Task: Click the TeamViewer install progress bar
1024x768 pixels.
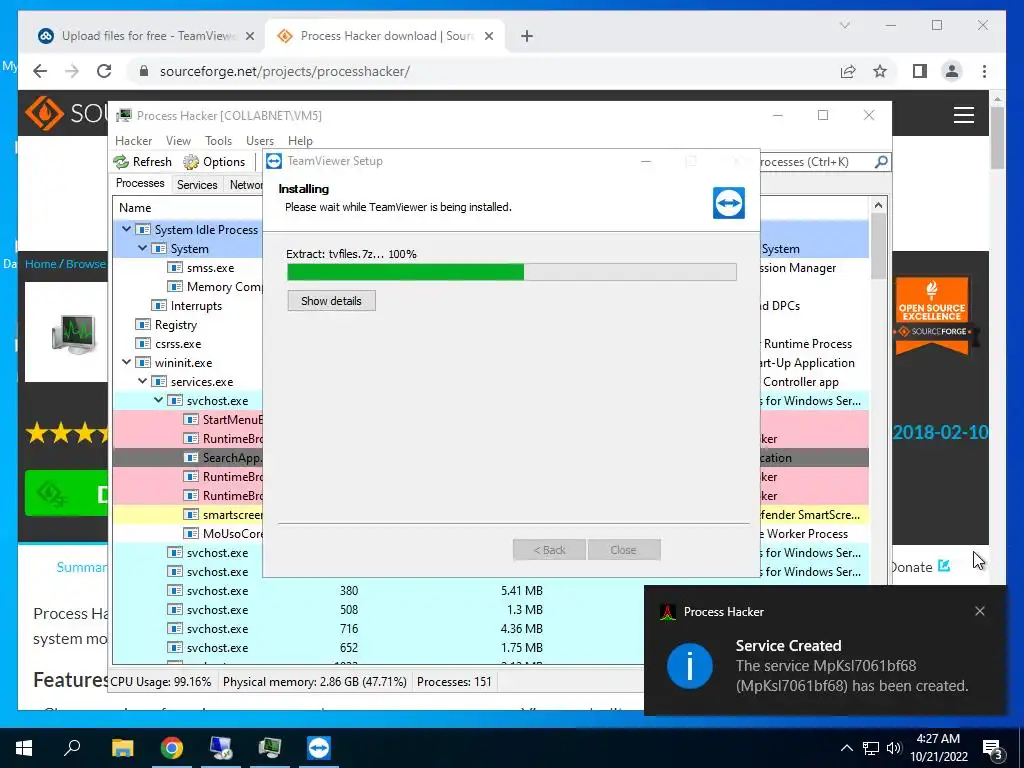Action: (x=511, y=272)
